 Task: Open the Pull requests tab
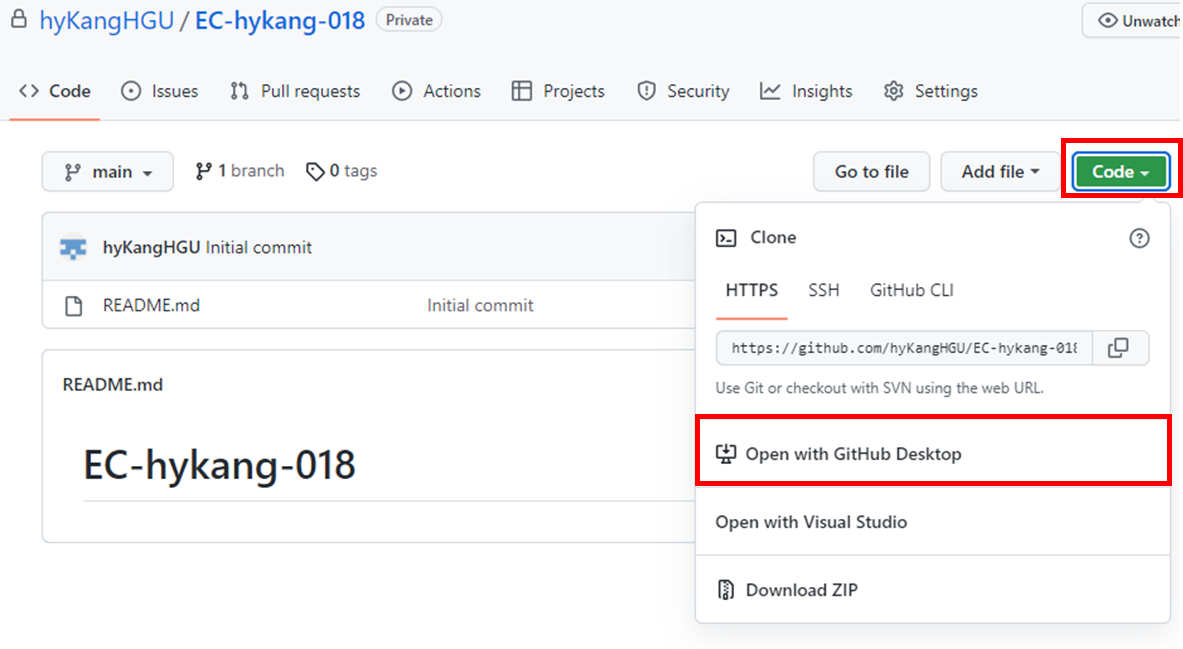coord(295,91)
